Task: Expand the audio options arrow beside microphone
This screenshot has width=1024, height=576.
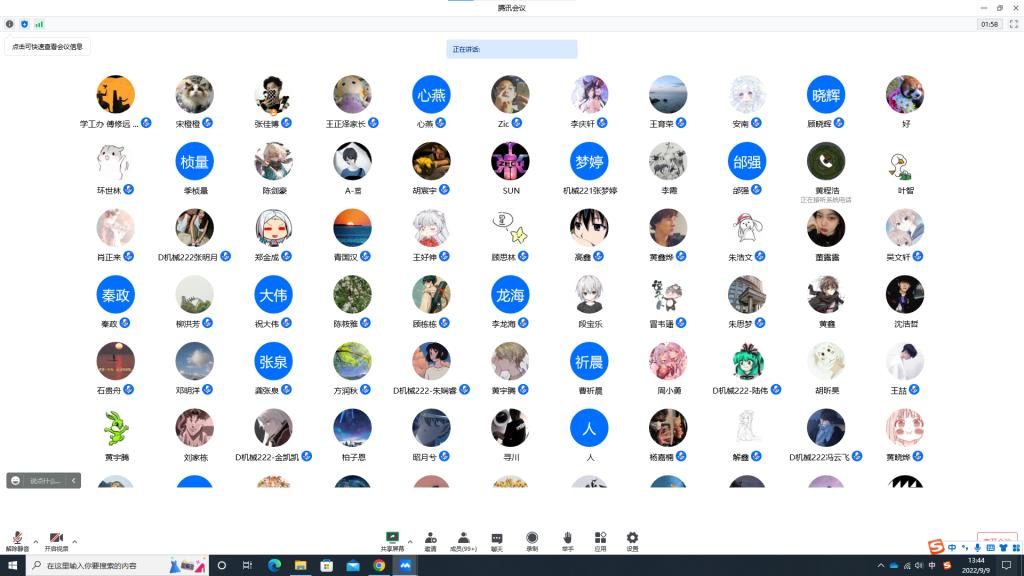Action: point(36,541)
